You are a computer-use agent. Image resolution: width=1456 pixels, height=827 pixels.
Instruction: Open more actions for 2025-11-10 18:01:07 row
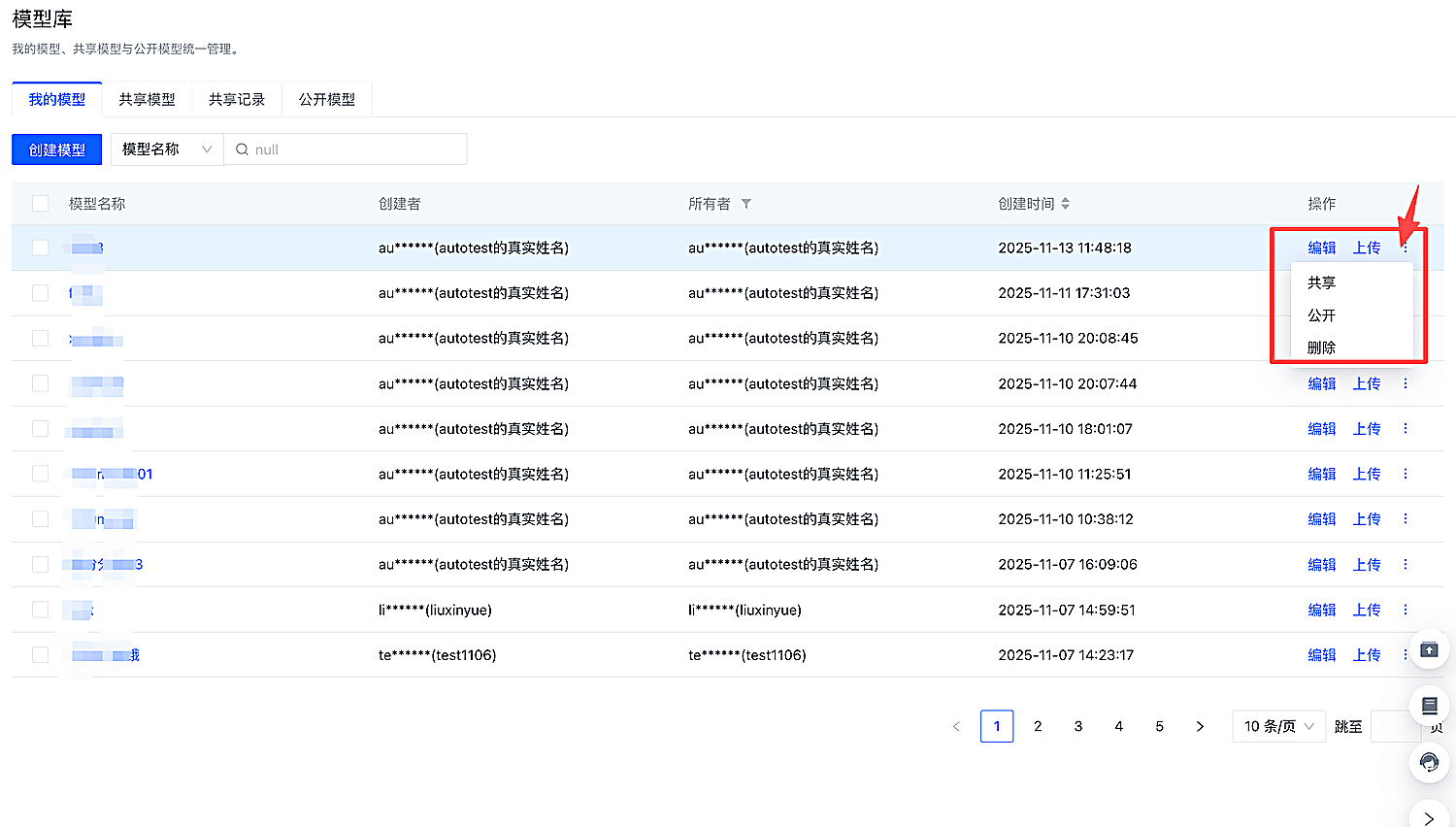pos(1405,428)
